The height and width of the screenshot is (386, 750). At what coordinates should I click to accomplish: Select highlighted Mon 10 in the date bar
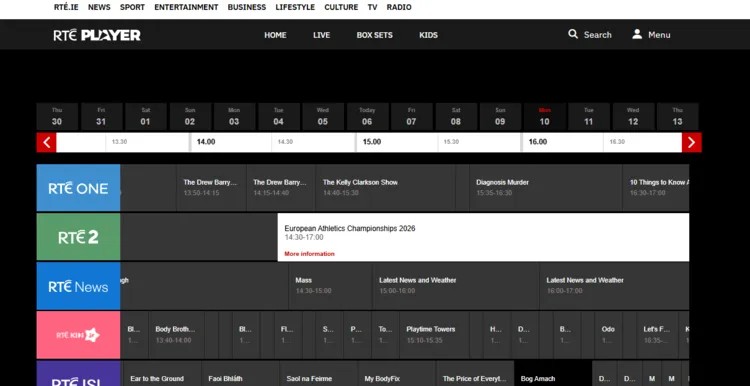(544, 117)
